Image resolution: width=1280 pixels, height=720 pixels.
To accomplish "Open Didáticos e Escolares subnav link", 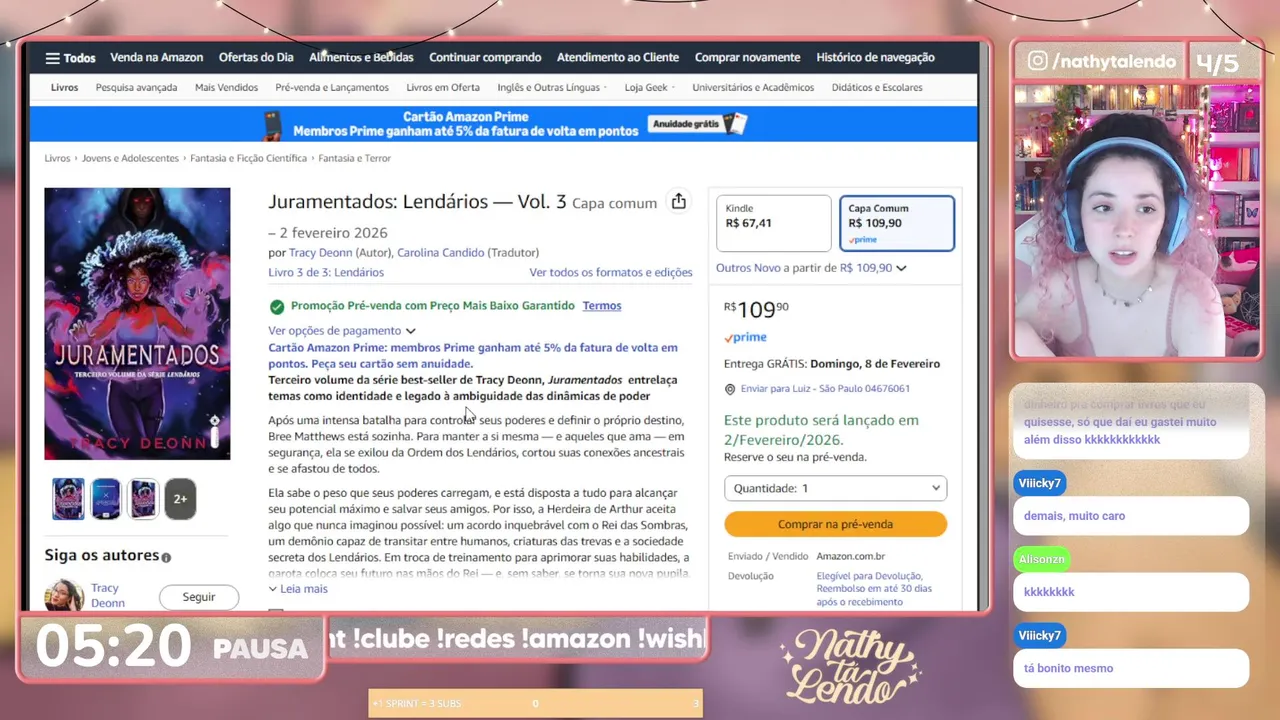I will pos(877,88).
